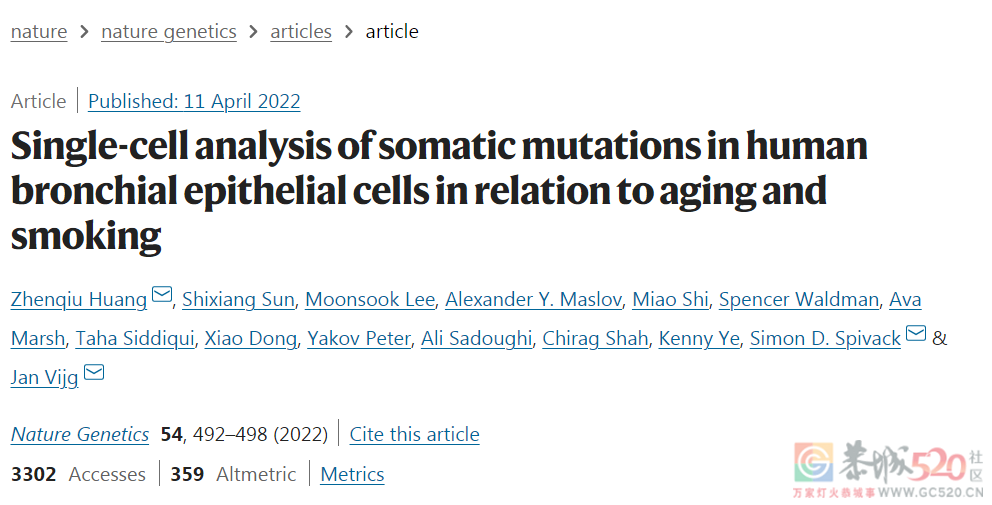
Task: Go to the nature genetics breadcrumb
Action: (169, 32)
